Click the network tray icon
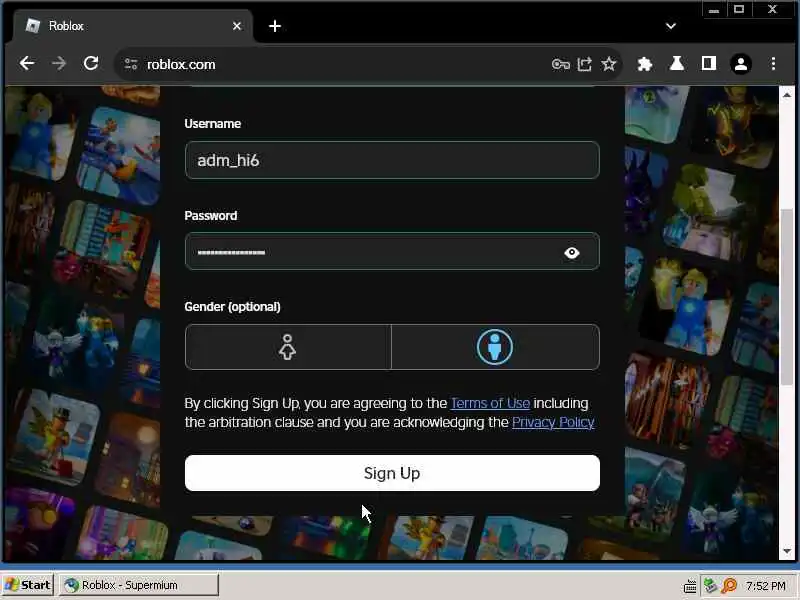The height and width of the screenshot is (600, 800). click(x=710, y=585)
